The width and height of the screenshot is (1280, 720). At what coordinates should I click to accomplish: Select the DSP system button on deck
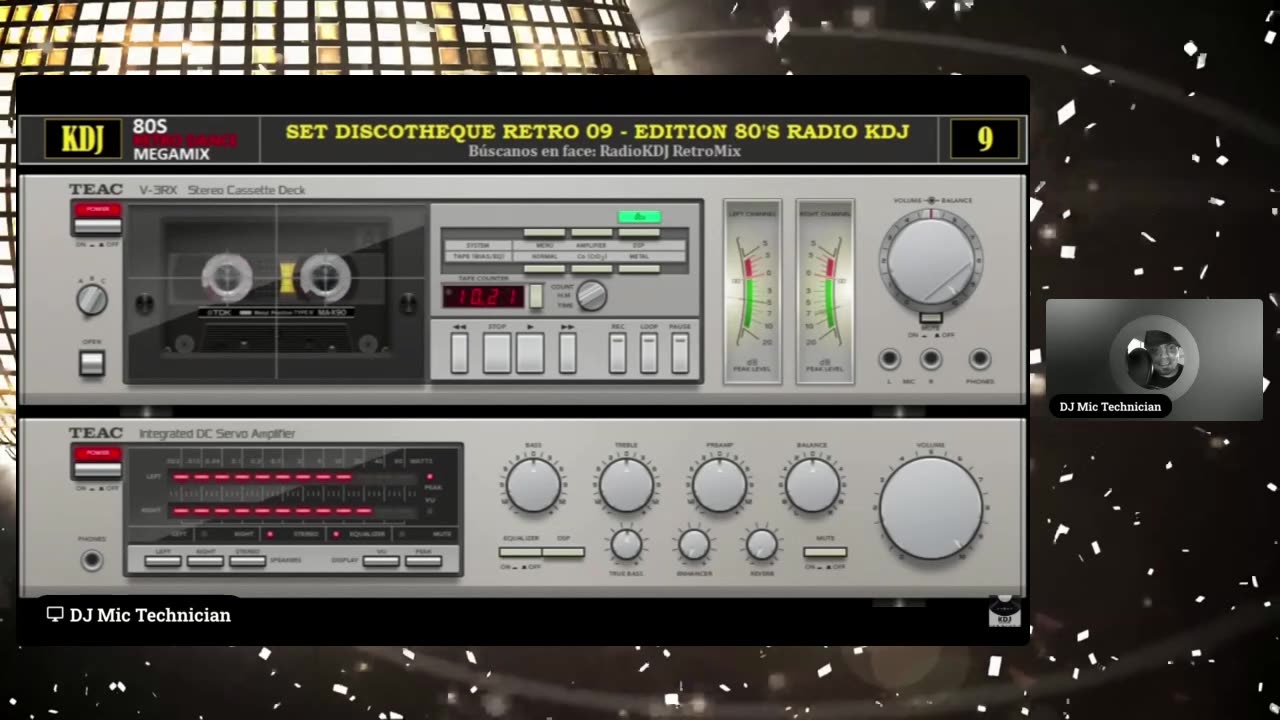(x=639, y=233)
